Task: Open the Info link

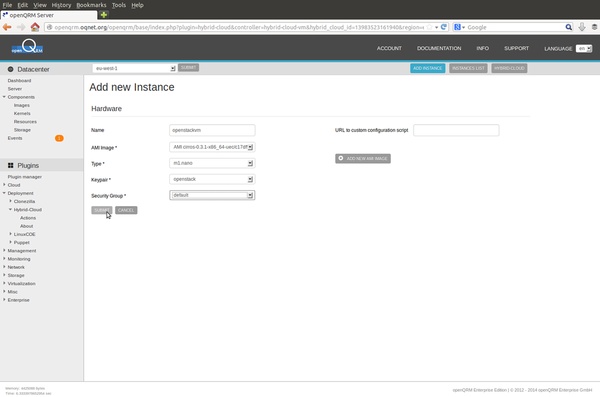Action: coord(483,48)
